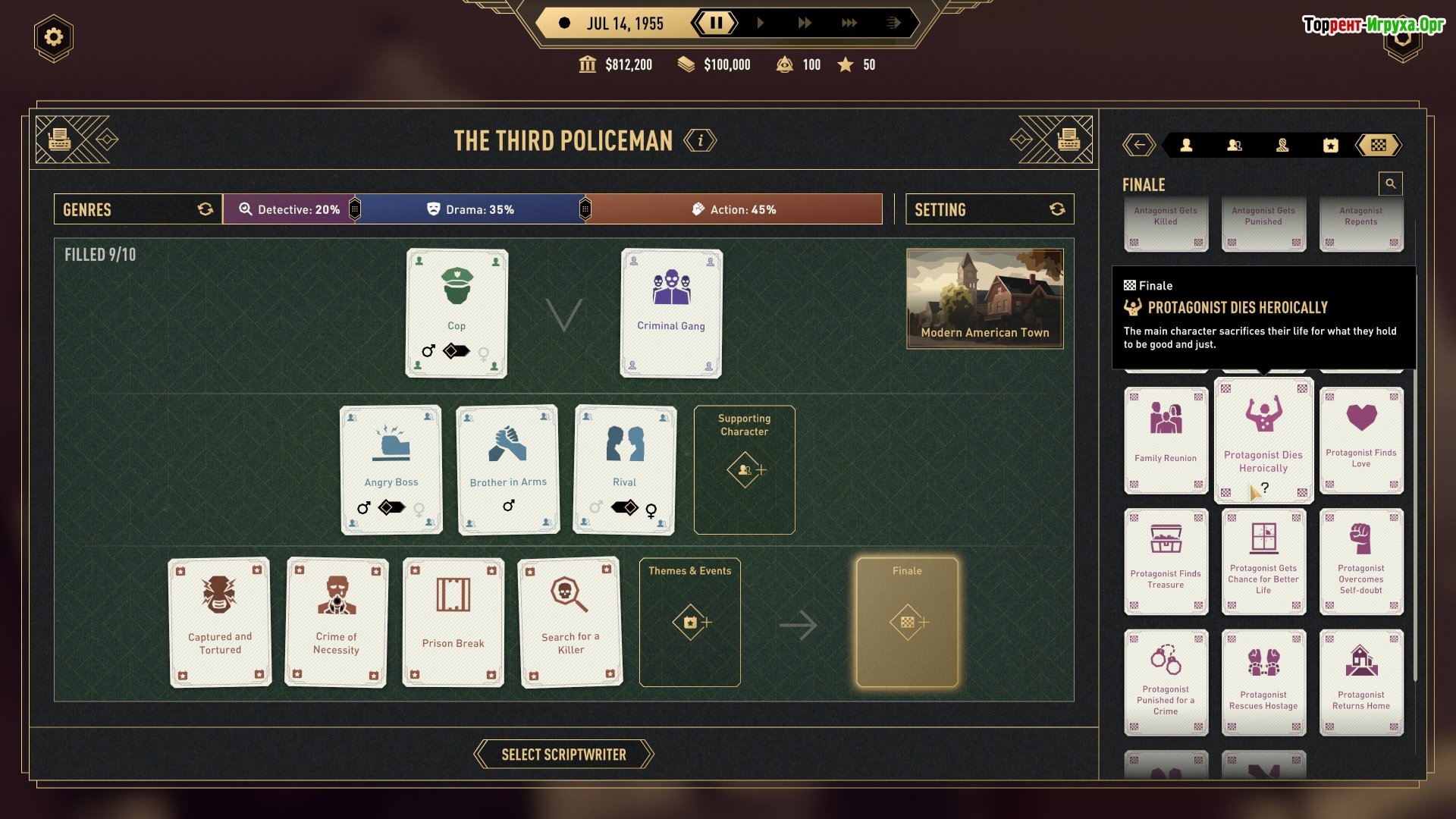Image resolution: width=1456 pixels, height=819 pixels.
Task: Refresh the Setting selection
Action: tap(1057, 209)
